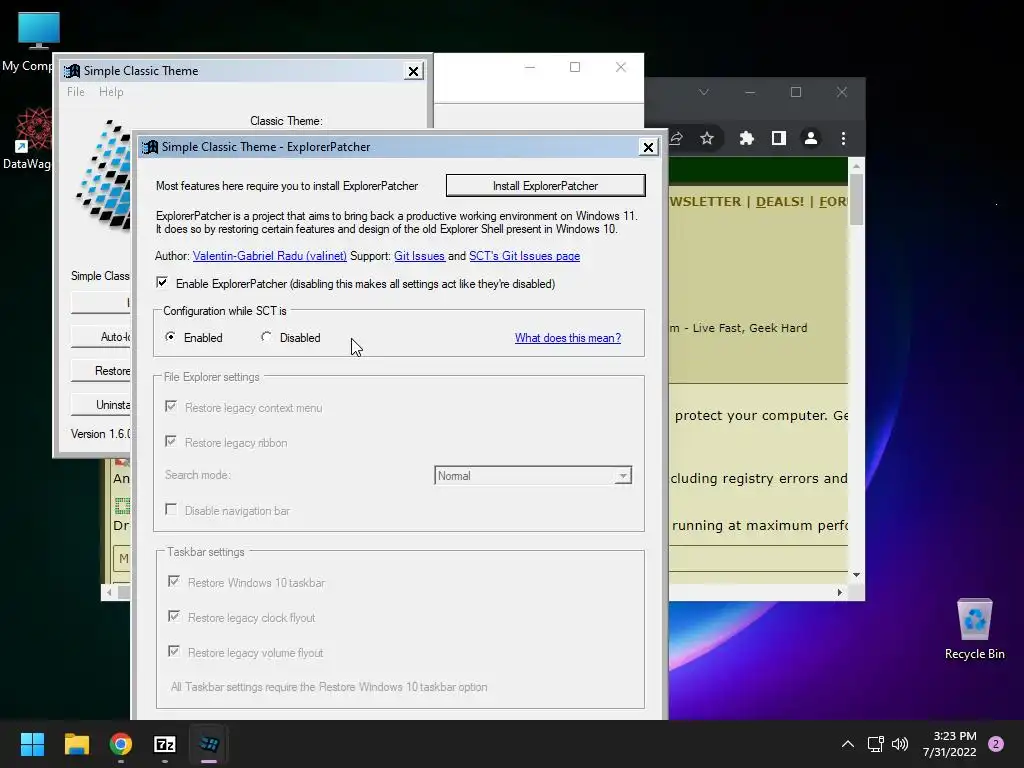Click Chrome's share page icon
Viewport: 1024px width, 768px height.
pyautogui.click(x=677, y=138)
